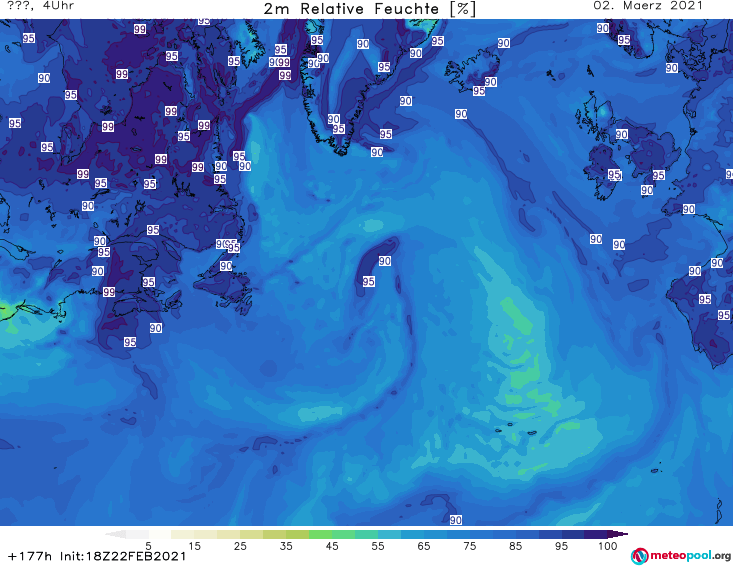Click the colorbar tick label 25
The height and width of the screenshot is (566, 733).
point(240,546)
